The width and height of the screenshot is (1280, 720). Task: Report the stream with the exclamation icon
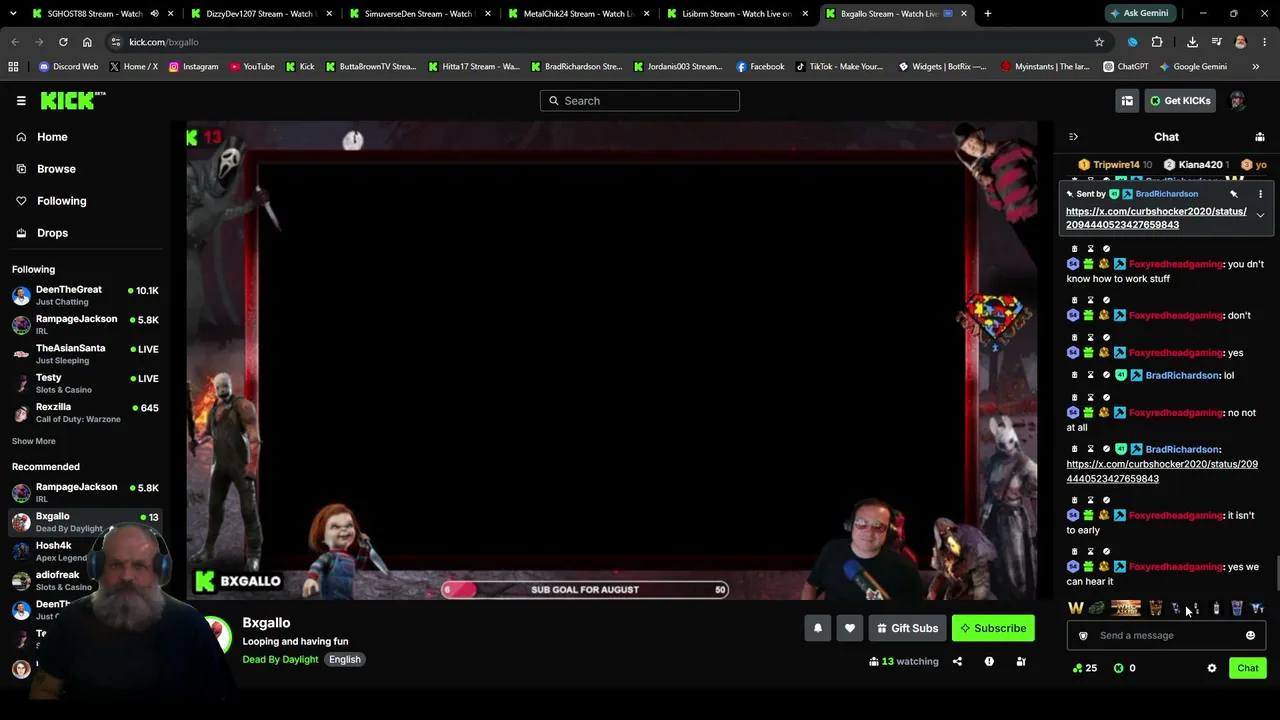(989, 661)
